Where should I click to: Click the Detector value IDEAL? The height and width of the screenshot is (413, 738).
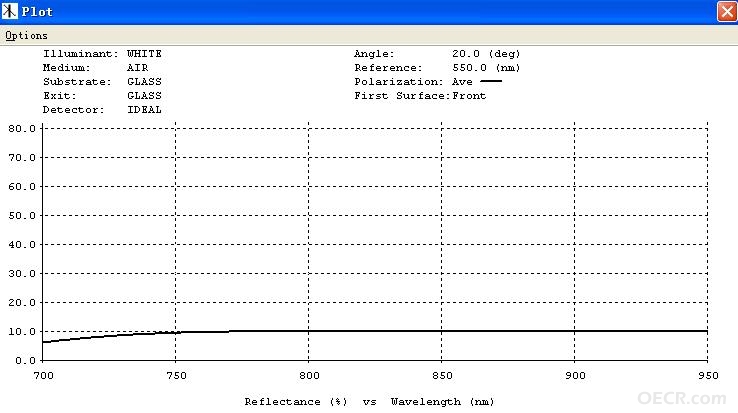[x=144, y=110]
